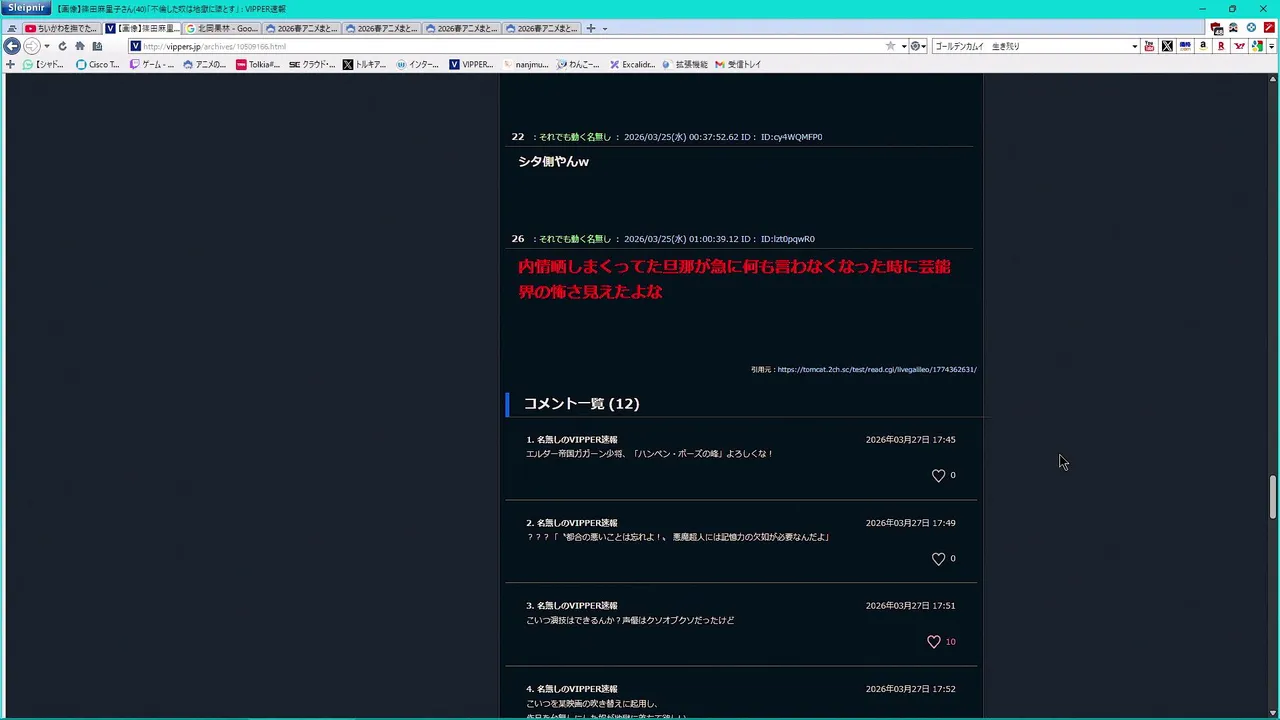Viewport: 1280px width, 720px height.
Task: Go back to the previous page
Action: point(12,46)
